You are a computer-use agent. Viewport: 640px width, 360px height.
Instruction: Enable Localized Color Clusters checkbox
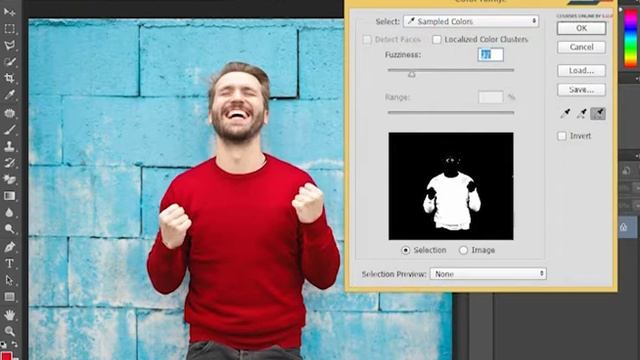tap(437, 40)
